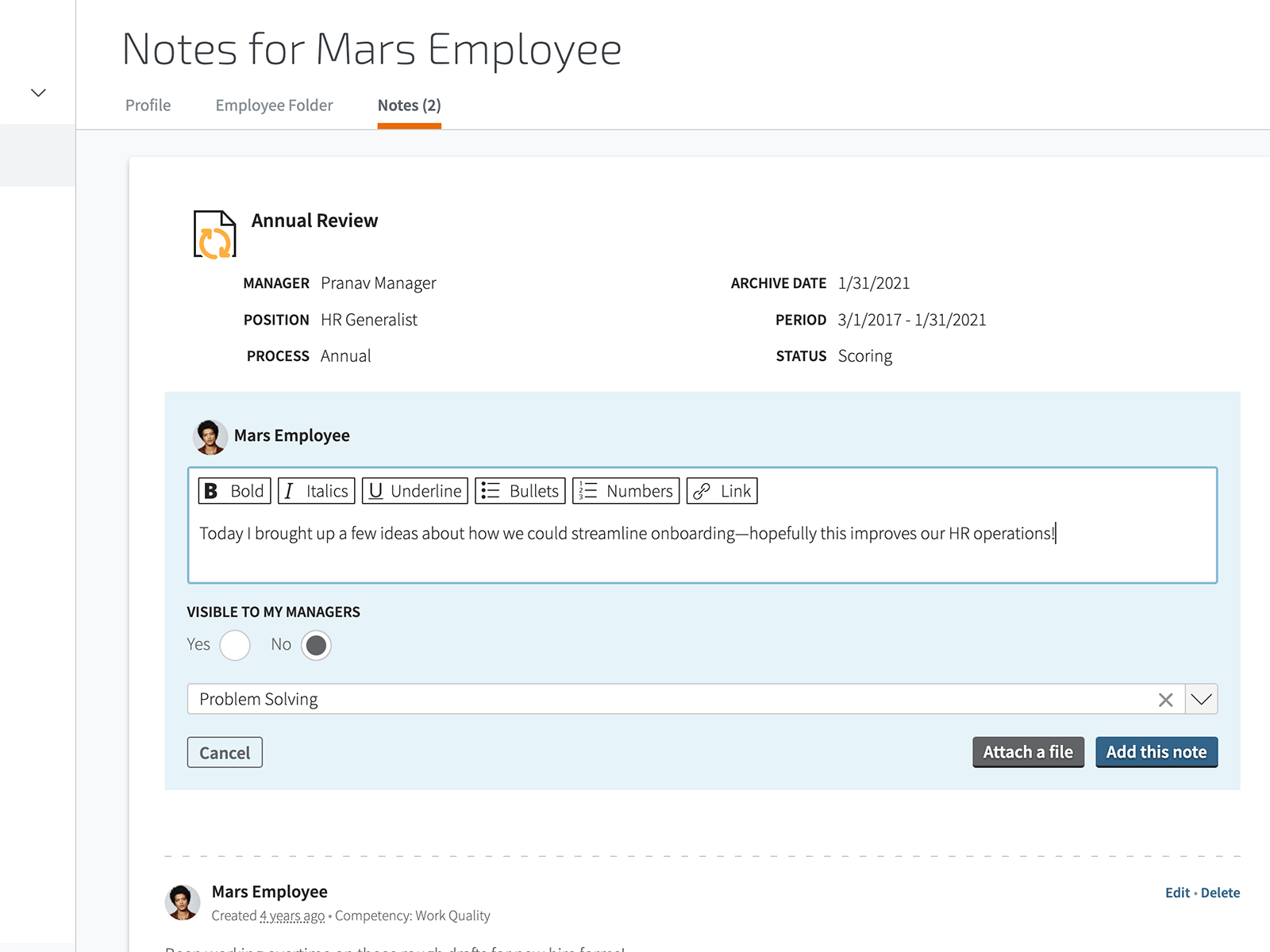1270x952 pixels.
Task: Insert a Link into the note
Action: click(722, 491)
